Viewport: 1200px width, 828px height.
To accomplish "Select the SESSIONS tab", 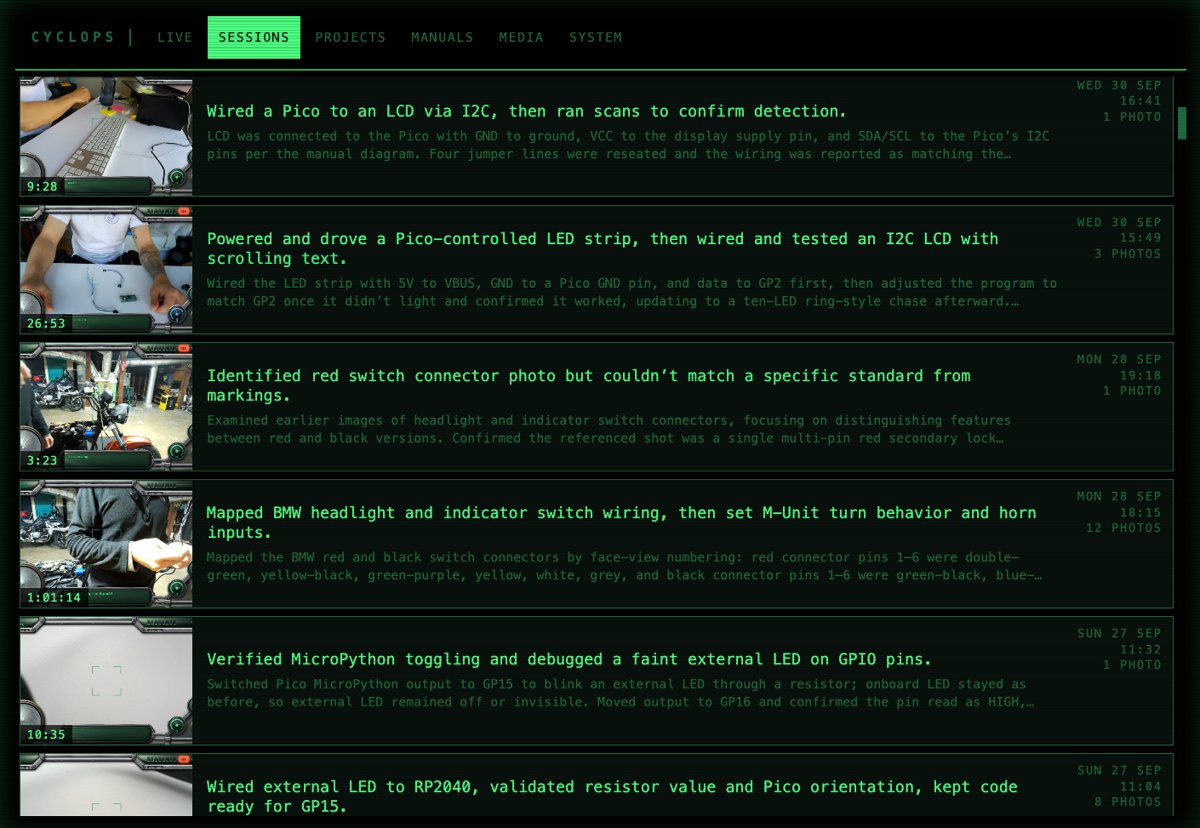I will (254, 37).
